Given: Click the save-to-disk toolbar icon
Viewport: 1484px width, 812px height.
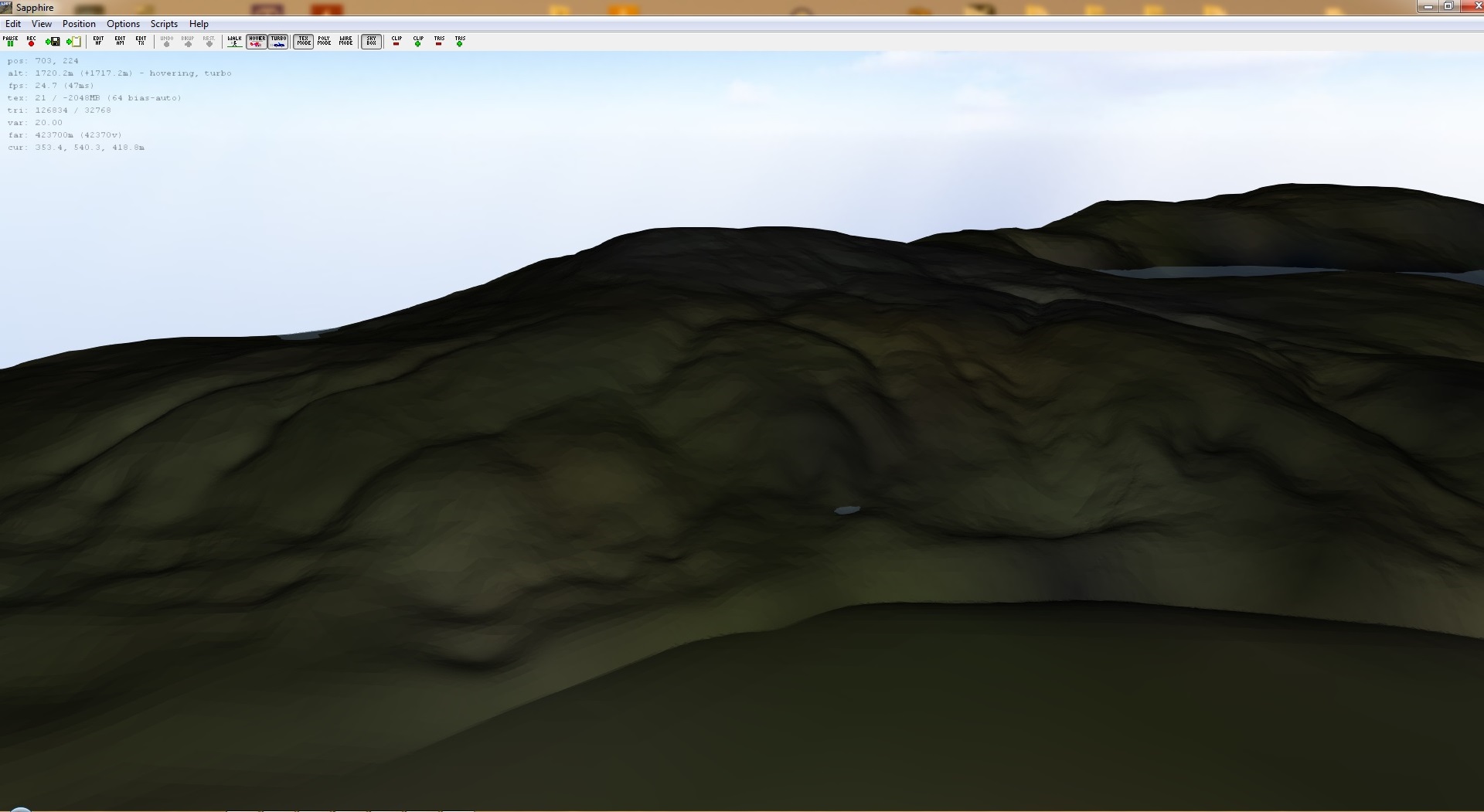Looking at the screenshot, I should tap(53, 42).
